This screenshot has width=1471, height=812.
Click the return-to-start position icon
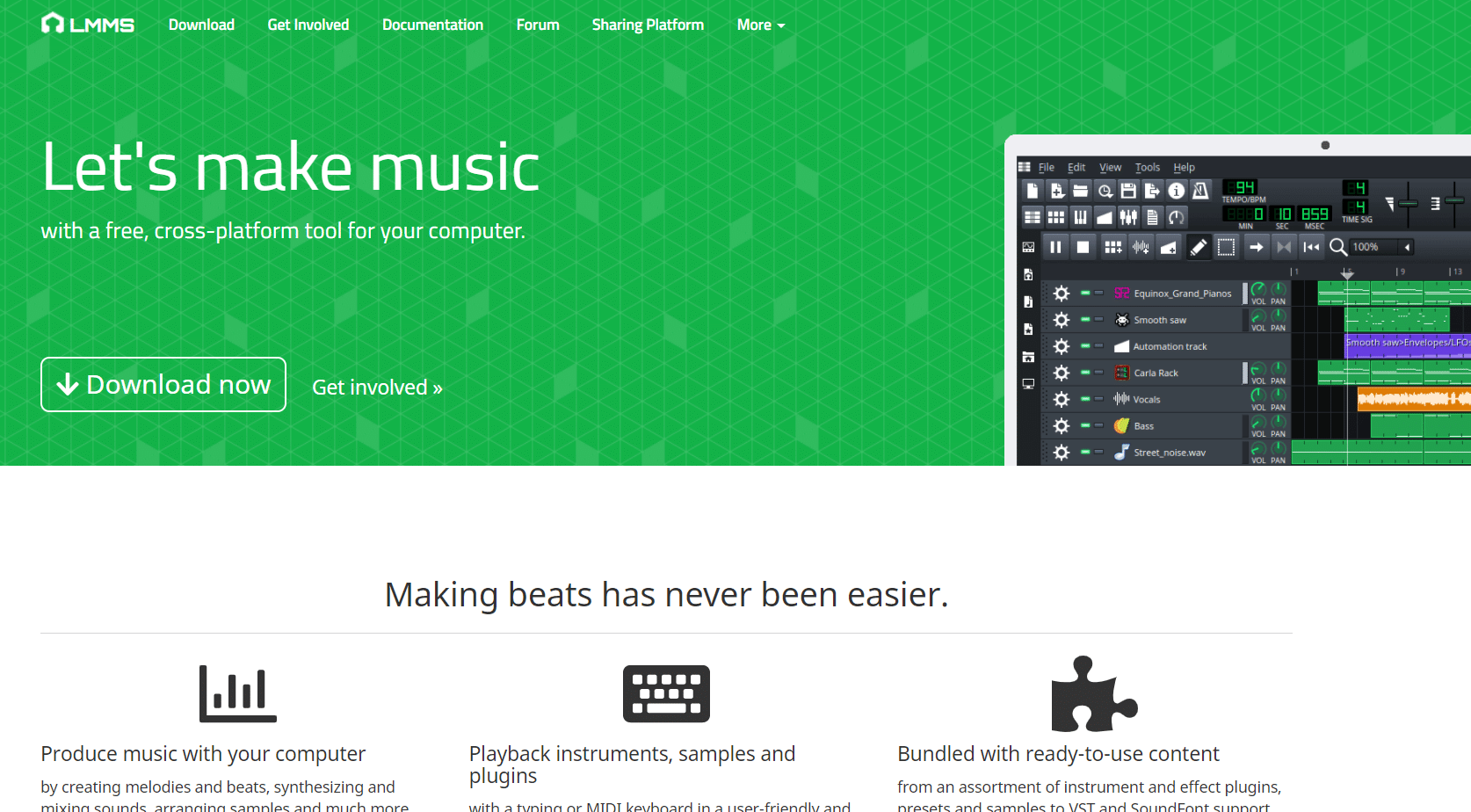(x=1311, y=247)
